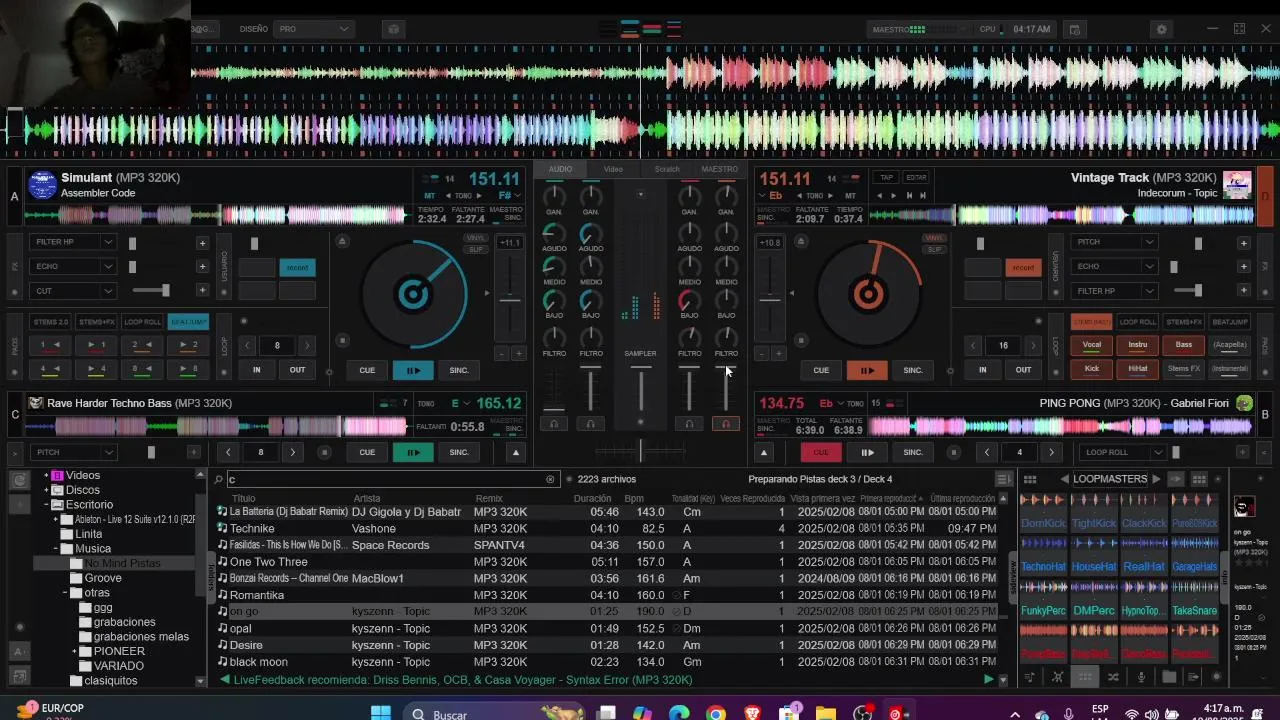Image resolution: width=1280 pixels, height=720 pixels.
Task: Collapse the Escritorio folder
Action: (x=46, y=505)
